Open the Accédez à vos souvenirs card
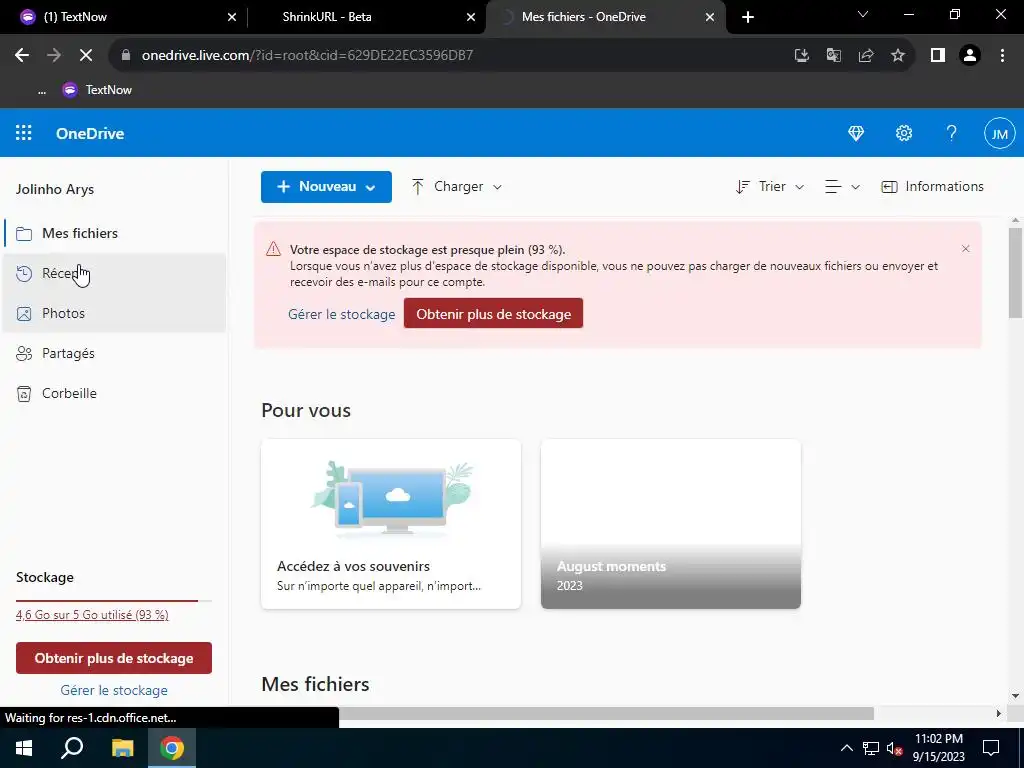Screen dimensions: 1024x768 [x=391, y=524]
